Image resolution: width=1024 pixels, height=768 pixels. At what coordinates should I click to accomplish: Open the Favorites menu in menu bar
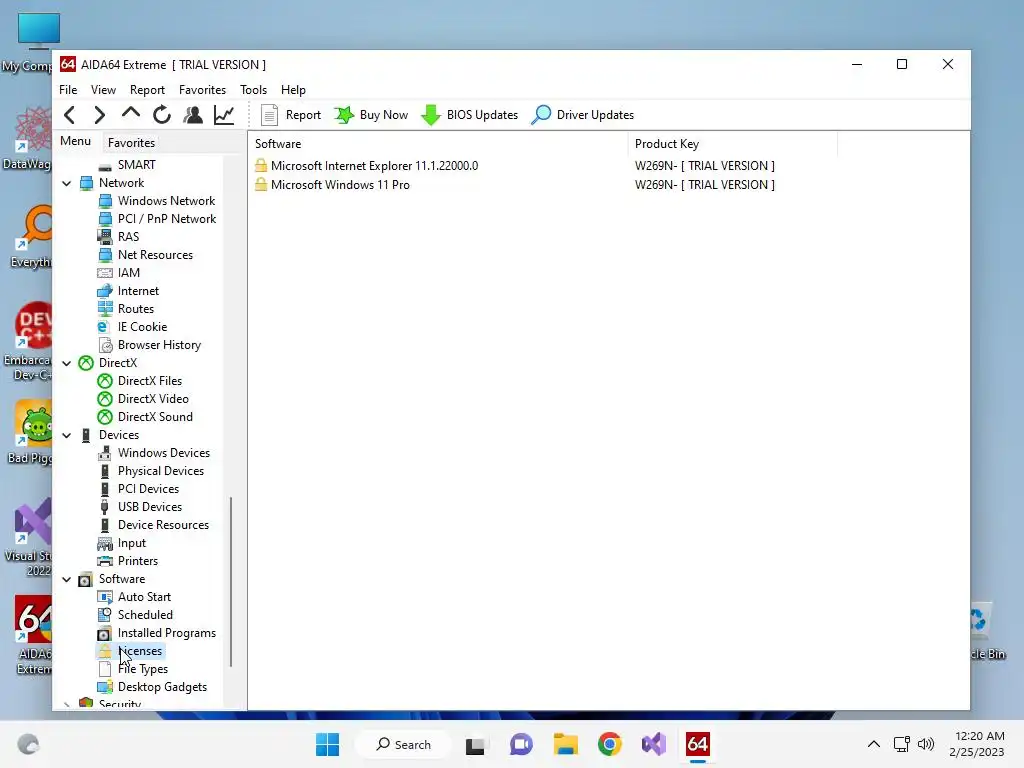[x=202, y=89]
